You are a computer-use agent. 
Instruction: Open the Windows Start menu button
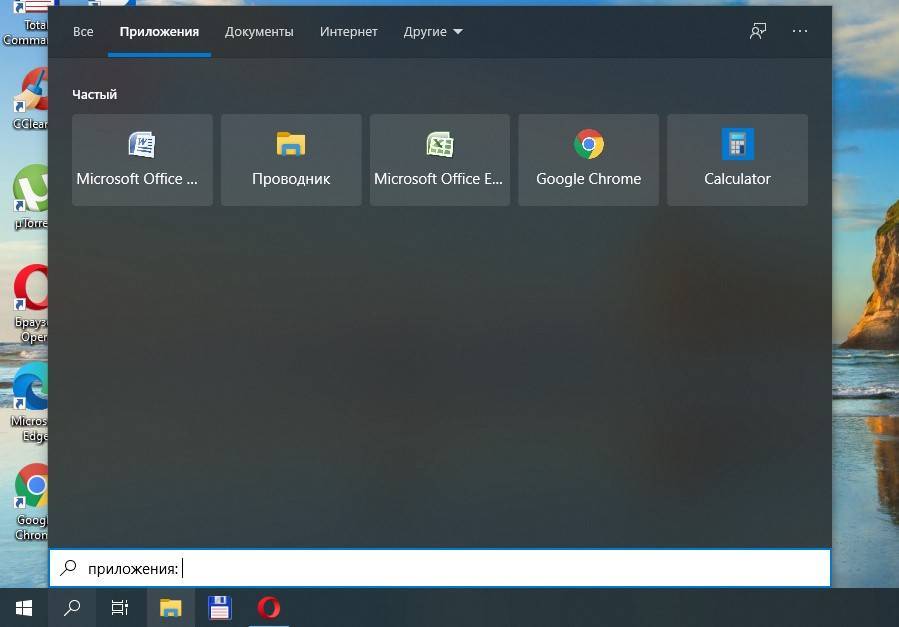24,607
